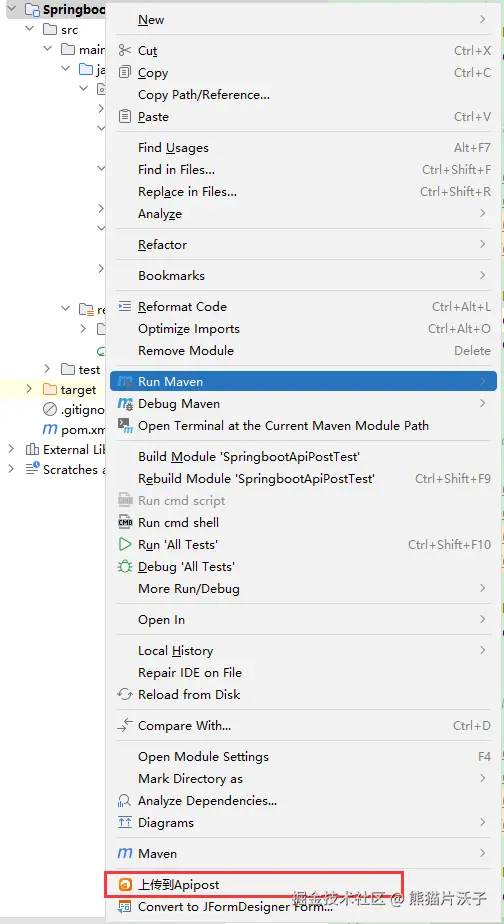Screen dimensions: 504x924
Task: Click the Compare With arrows icon
Action: point(124,725)
